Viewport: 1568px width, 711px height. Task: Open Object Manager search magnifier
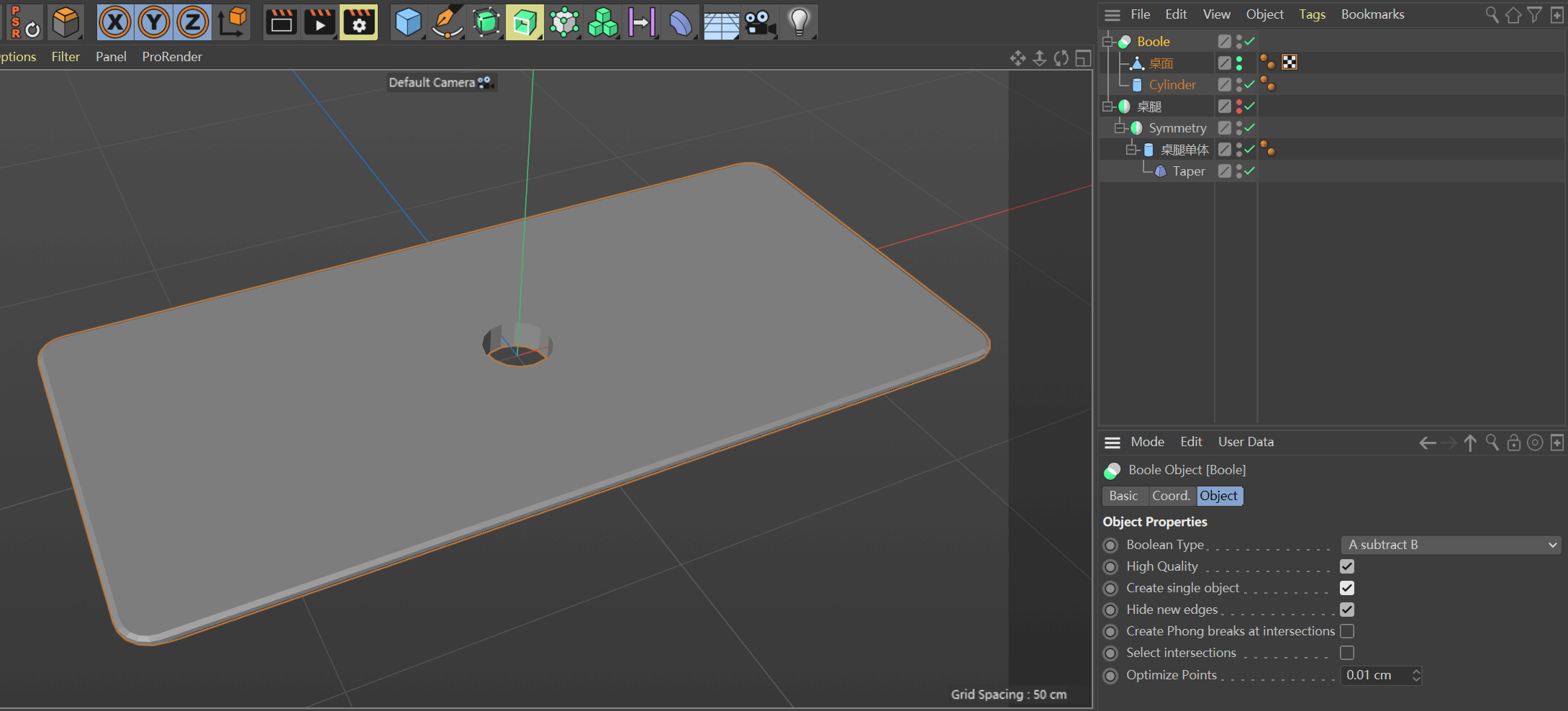point(1492,14)
